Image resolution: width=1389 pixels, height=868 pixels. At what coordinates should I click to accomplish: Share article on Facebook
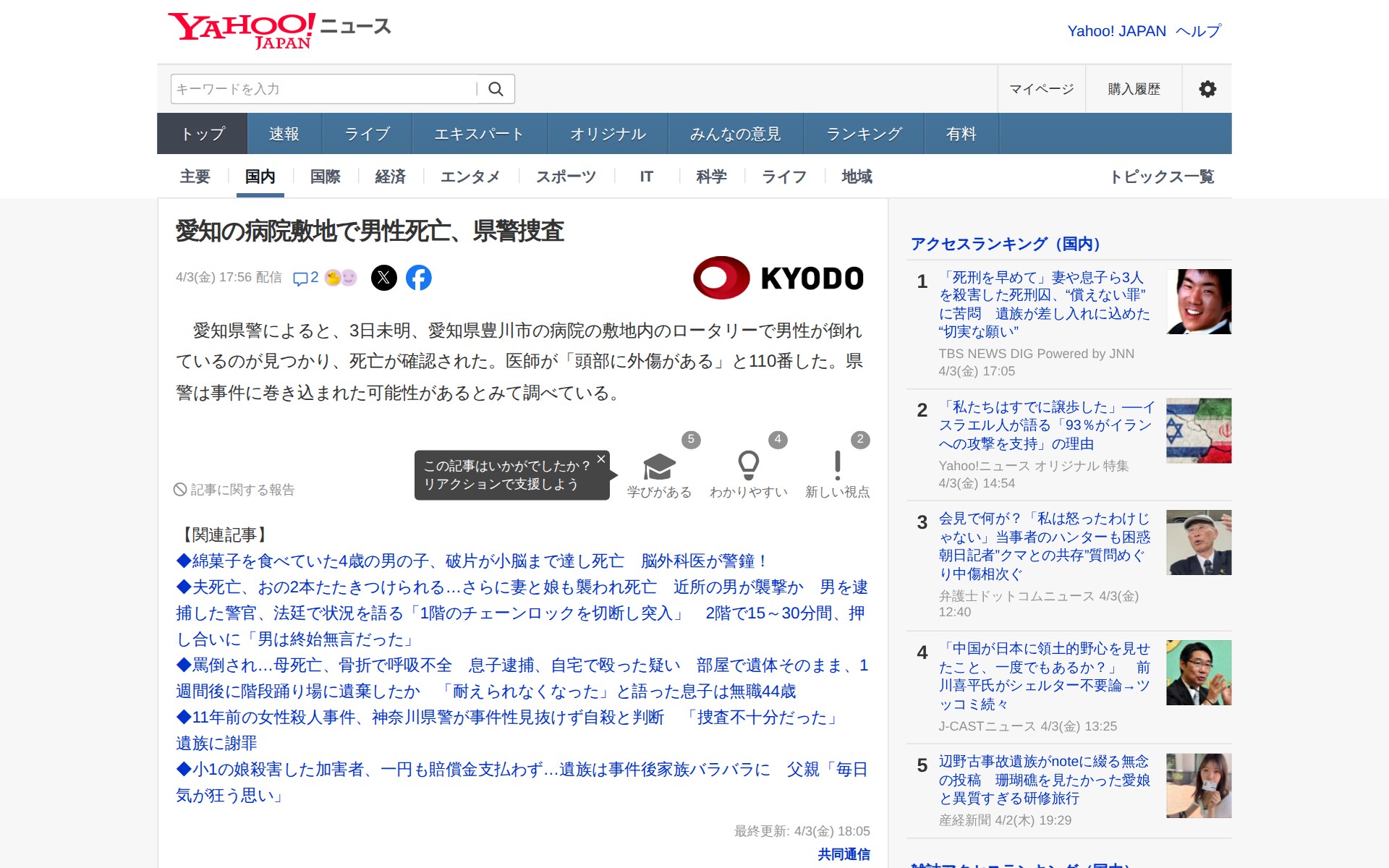419,278
